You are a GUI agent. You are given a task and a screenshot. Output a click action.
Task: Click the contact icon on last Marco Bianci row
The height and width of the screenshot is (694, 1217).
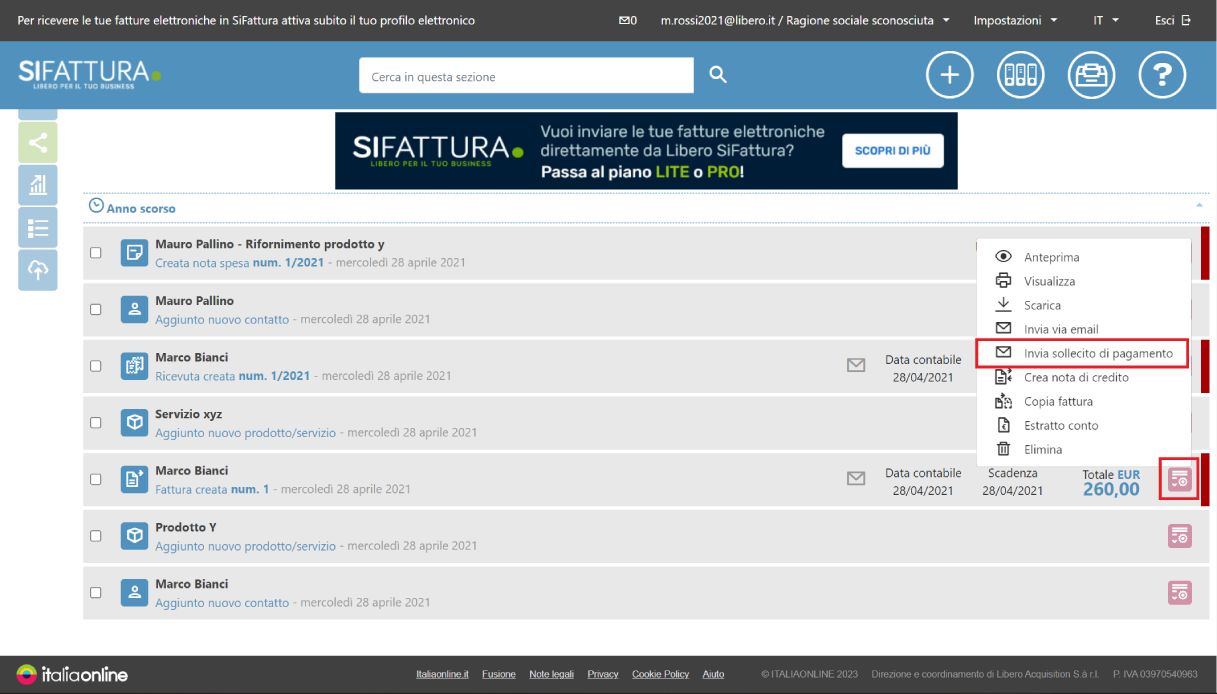click(x=134, y=593)
